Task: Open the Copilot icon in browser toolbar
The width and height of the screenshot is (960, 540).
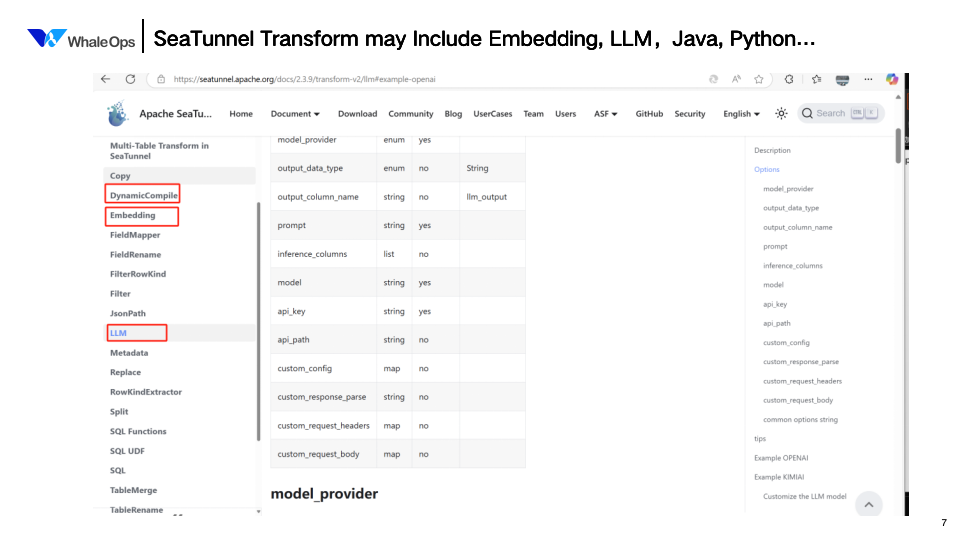Action: pos(892,79)
